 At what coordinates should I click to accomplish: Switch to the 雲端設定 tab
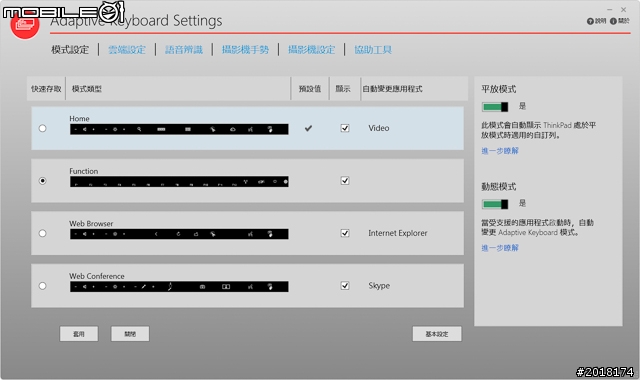(x=127, y=50)
